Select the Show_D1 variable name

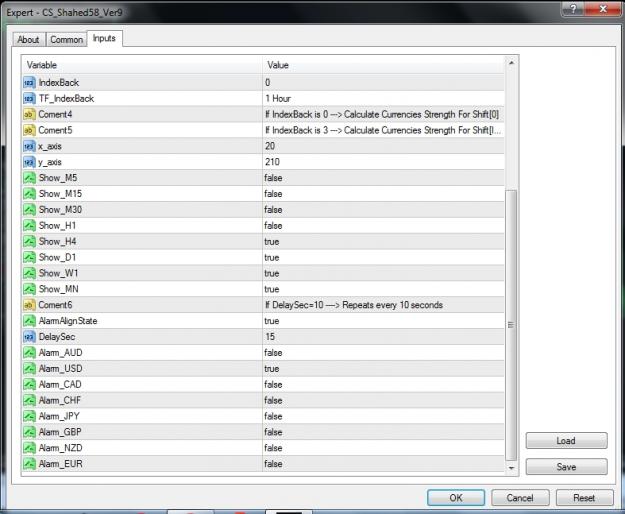(57, 257)
